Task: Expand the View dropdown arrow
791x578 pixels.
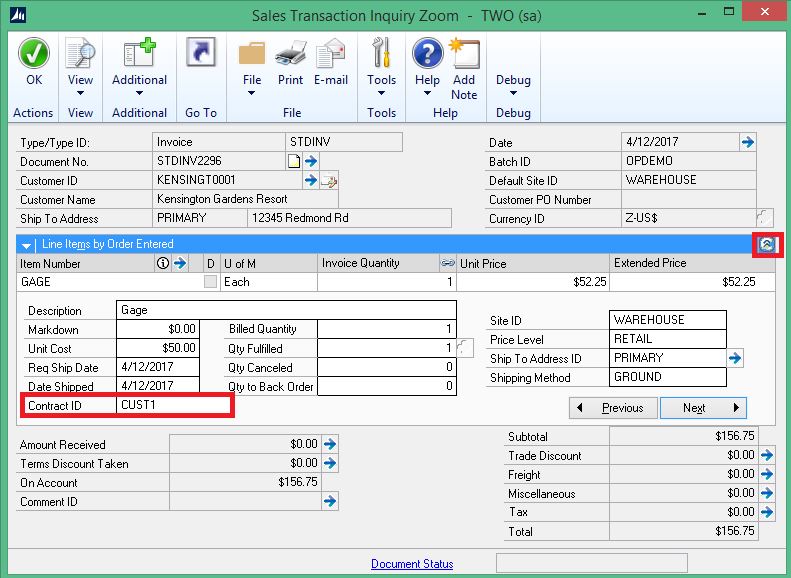Action: pyautogui.click(x=80, y=93)
